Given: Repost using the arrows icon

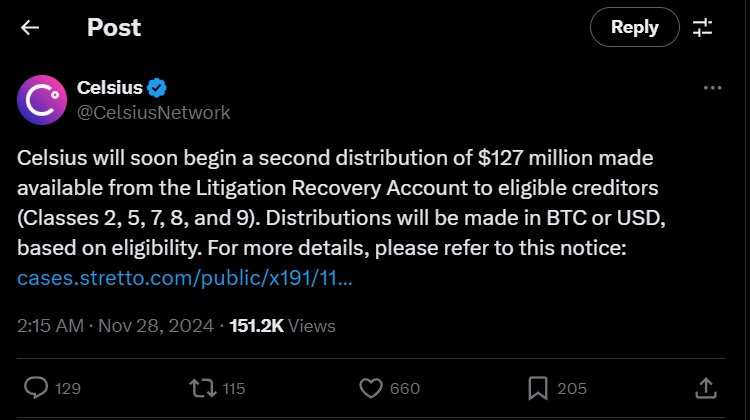Looking at the screenshot, I should 203,387.
